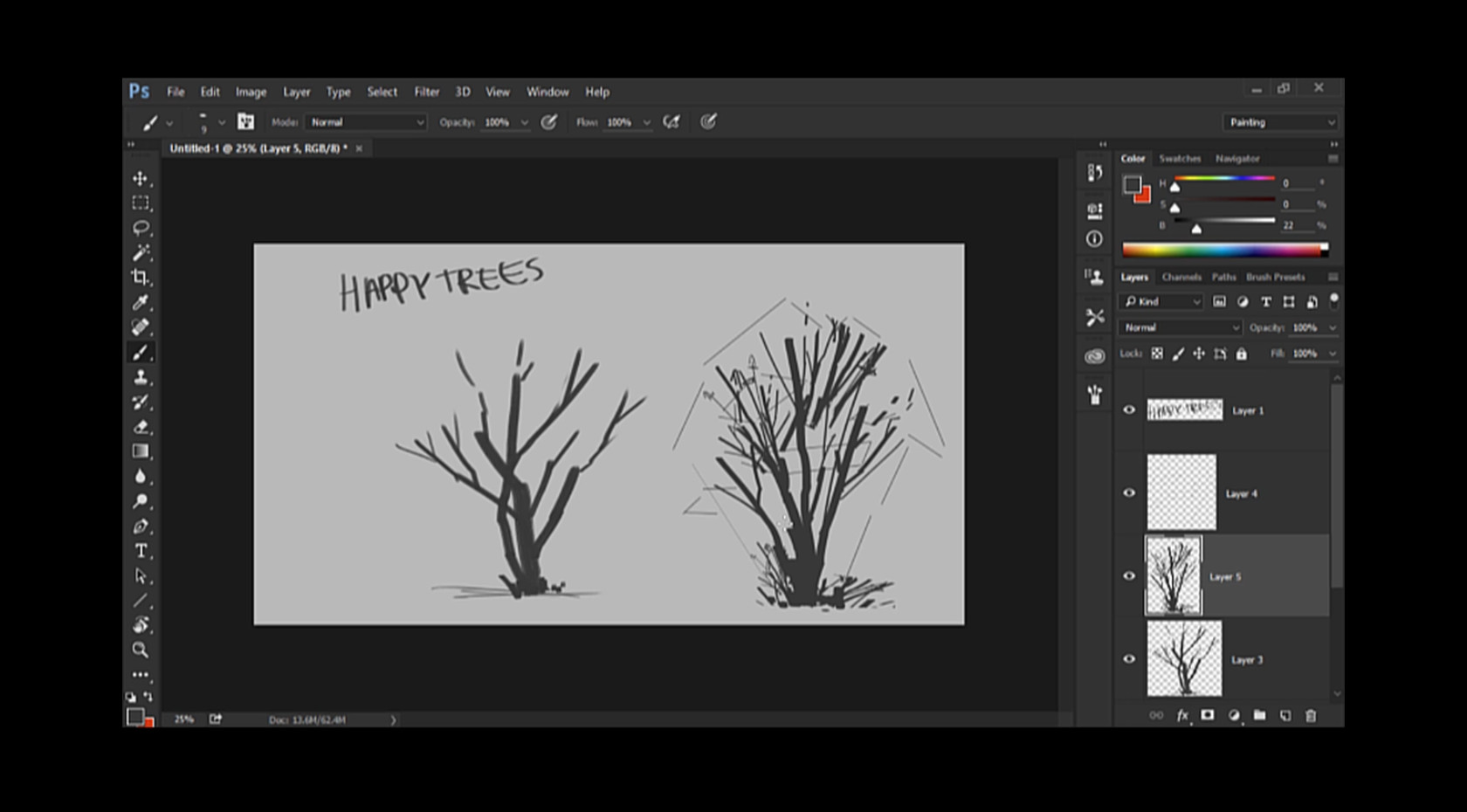Click the delete layer trash icon

point(1310,716)
